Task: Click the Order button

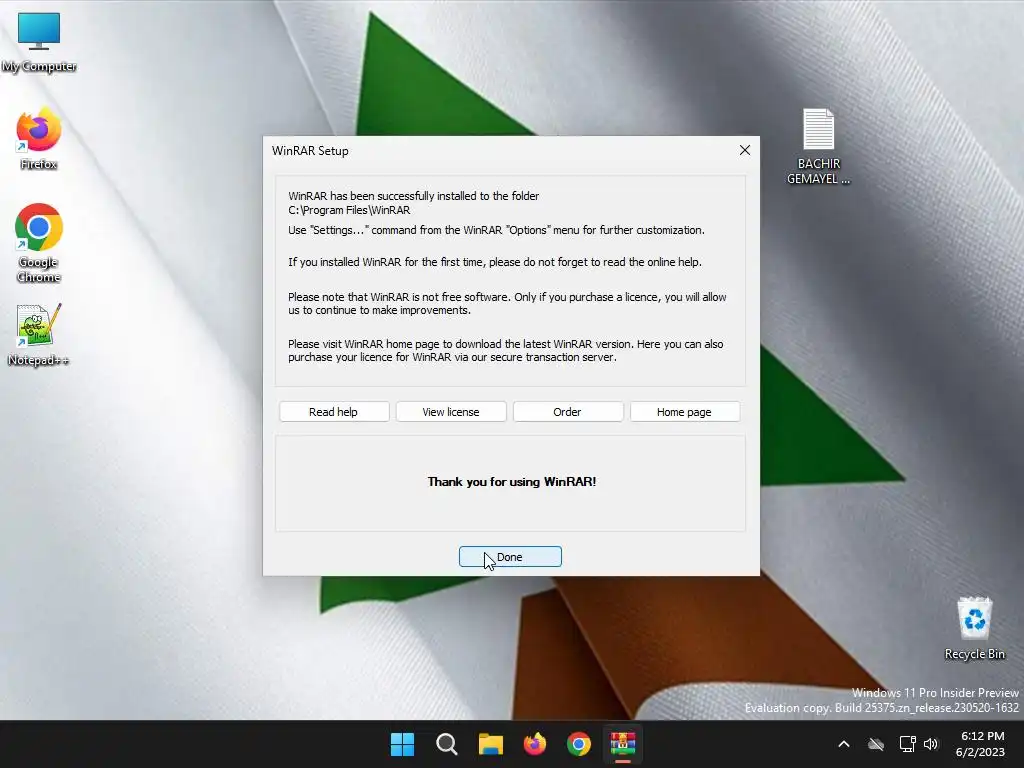Action: tap(568, 412)
